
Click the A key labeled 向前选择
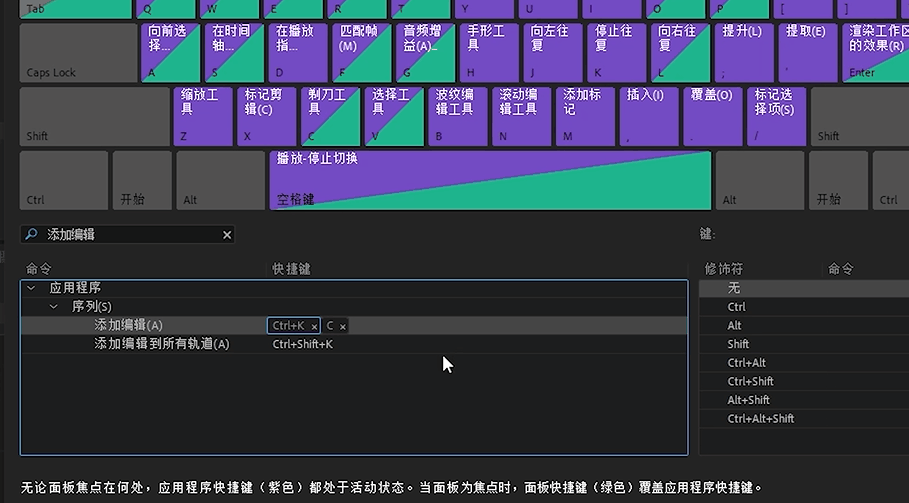coord(170,53)
